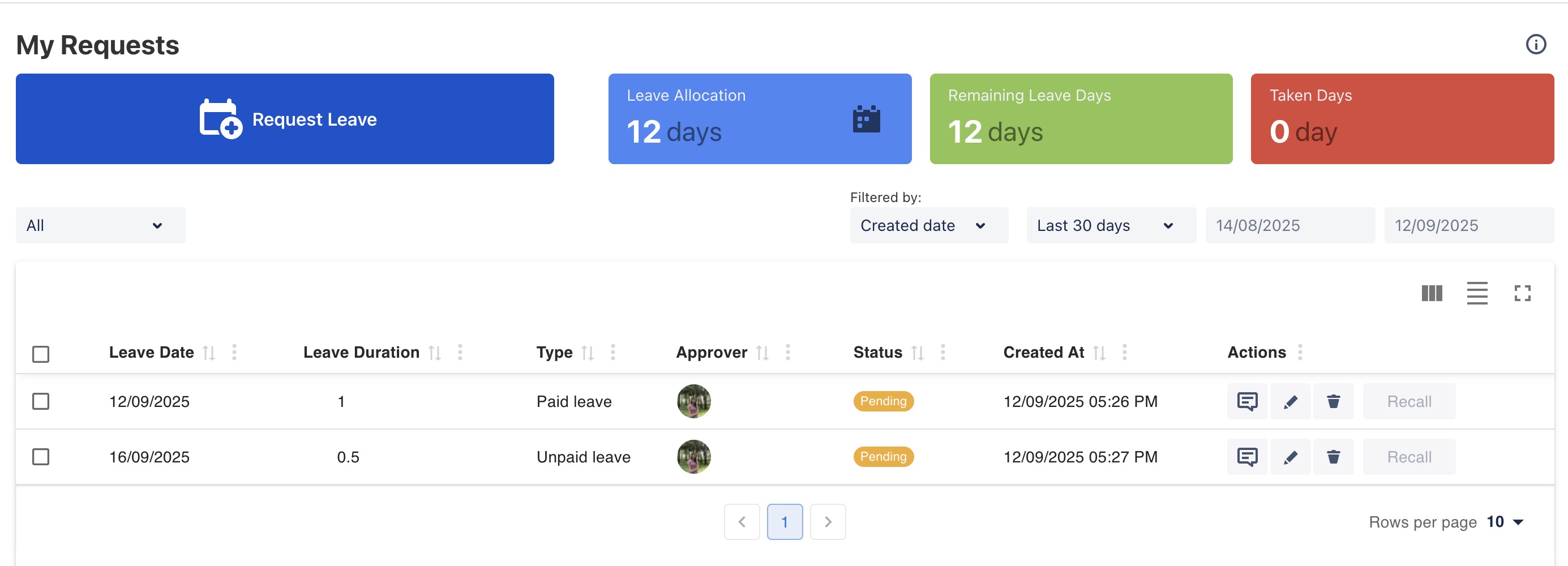The height and width of the screenshot is (566, 1568).
Task: Sort table by Leave Date
Action: click(209, 353)
